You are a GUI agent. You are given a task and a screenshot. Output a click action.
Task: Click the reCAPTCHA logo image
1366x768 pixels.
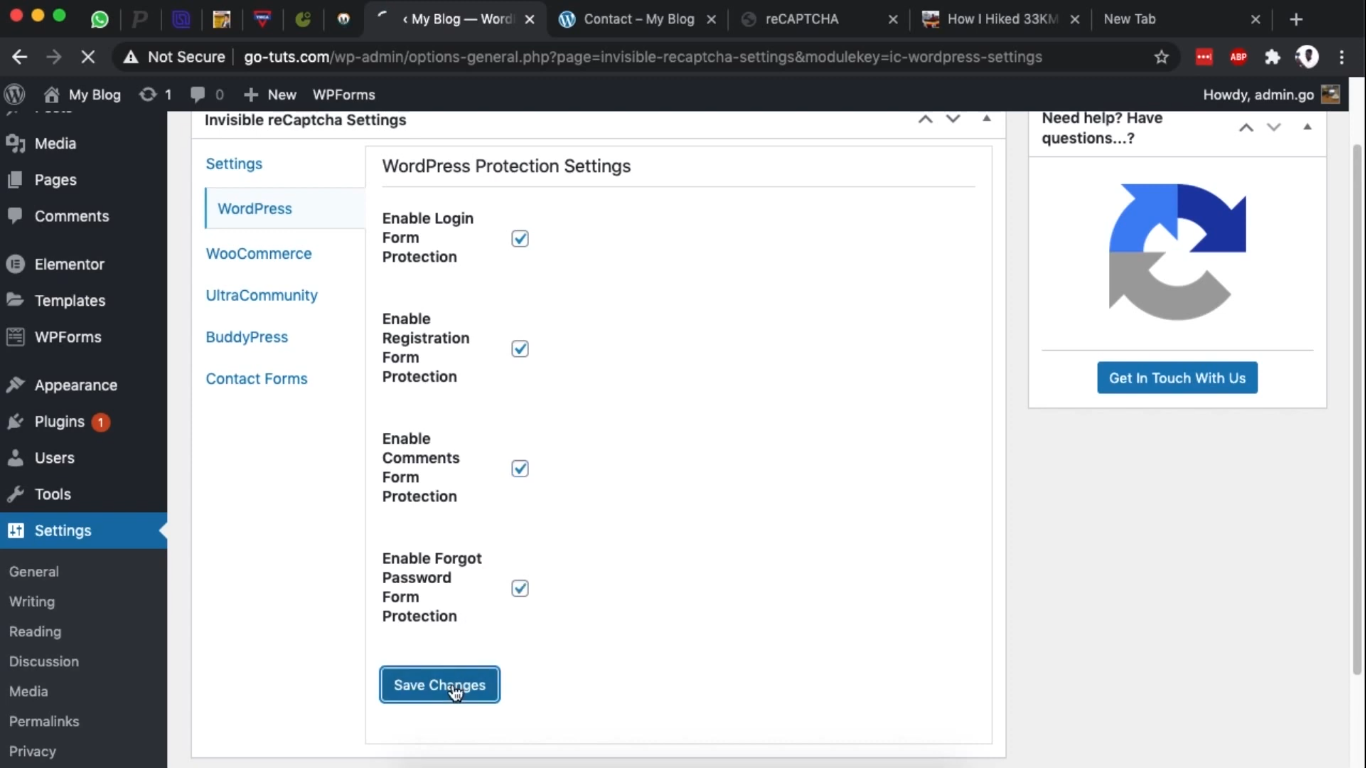[1177, 252]
